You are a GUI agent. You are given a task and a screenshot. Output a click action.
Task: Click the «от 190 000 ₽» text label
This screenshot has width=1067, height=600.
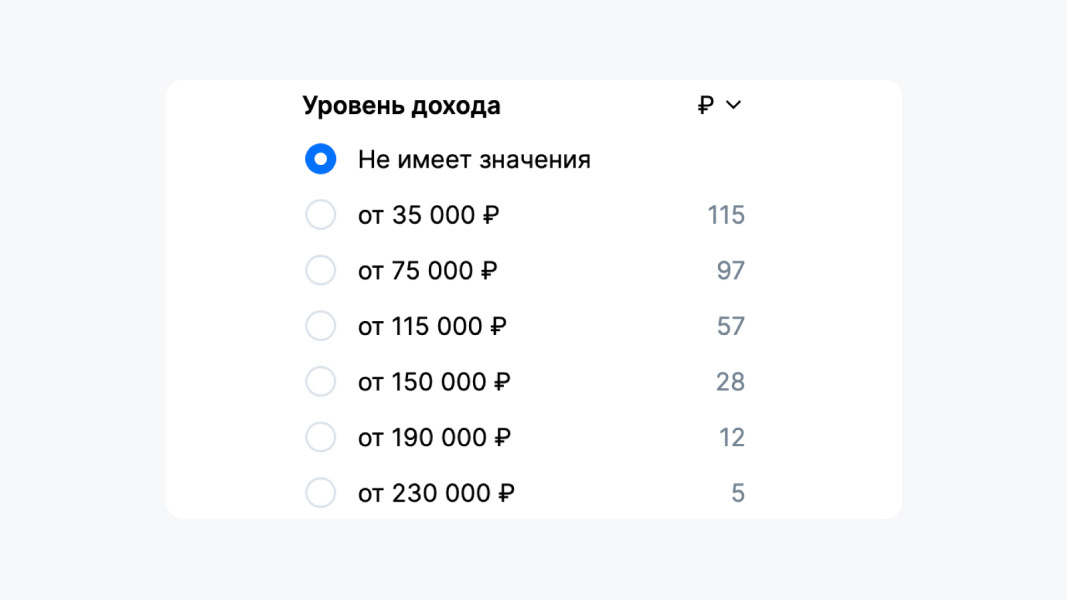tap(435, 437)
